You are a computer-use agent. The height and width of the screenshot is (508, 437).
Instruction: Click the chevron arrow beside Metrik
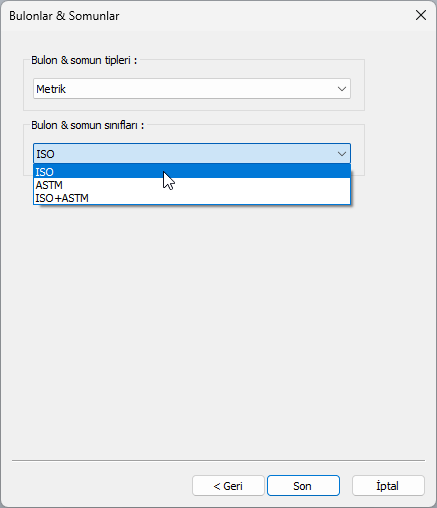click(x=342, y=89)
